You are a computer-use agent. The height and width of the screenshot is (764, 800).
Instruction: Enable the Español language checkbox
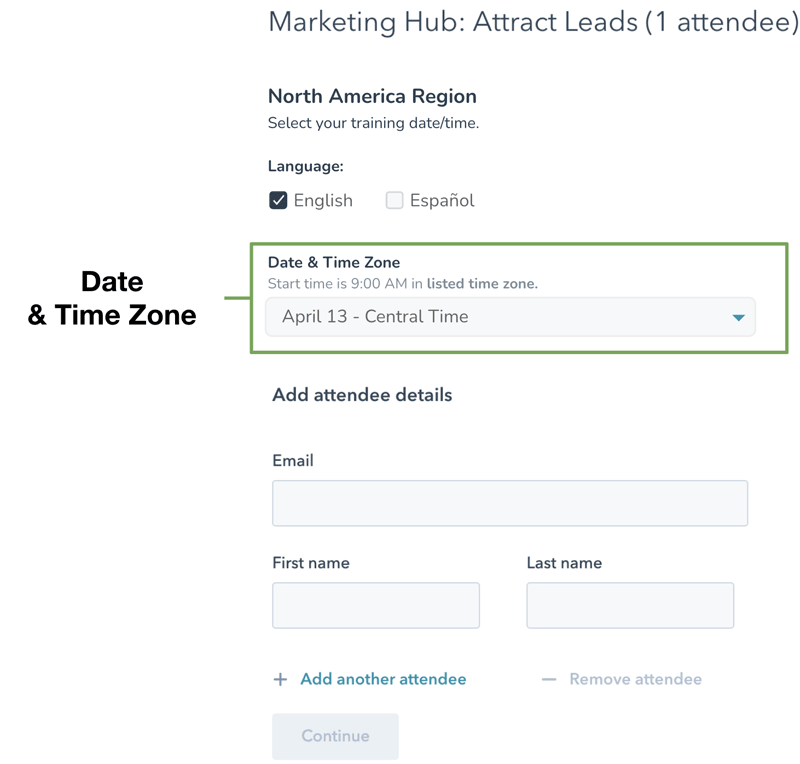pos(395,200)
